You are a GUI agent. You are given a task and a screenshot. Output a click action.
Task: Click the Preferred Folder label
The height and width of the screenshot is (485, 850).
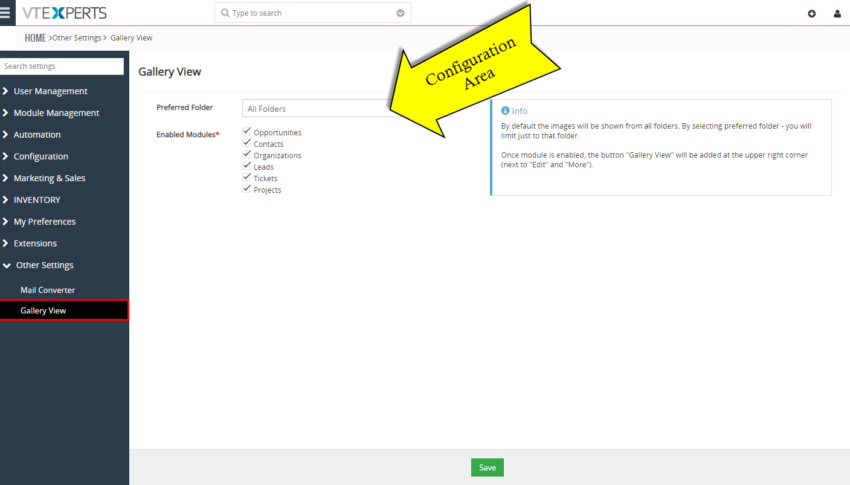(184, 107)
